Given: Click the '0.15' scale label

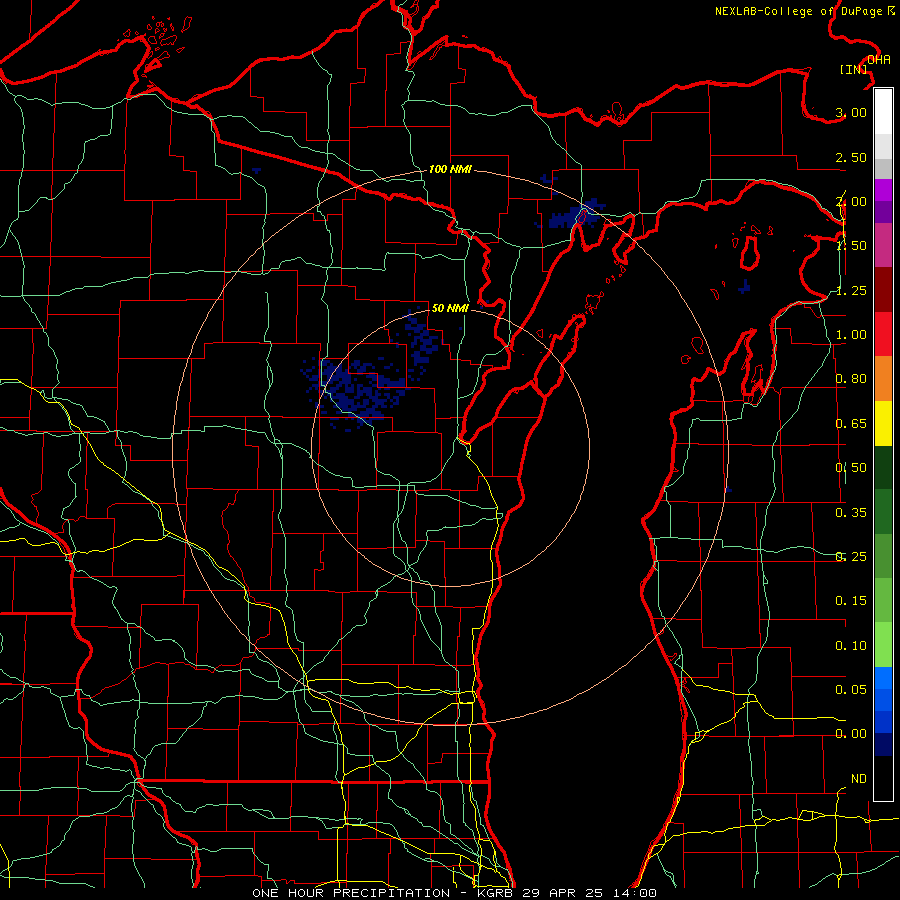Looking at the screenshot, I should pos(851,601).
